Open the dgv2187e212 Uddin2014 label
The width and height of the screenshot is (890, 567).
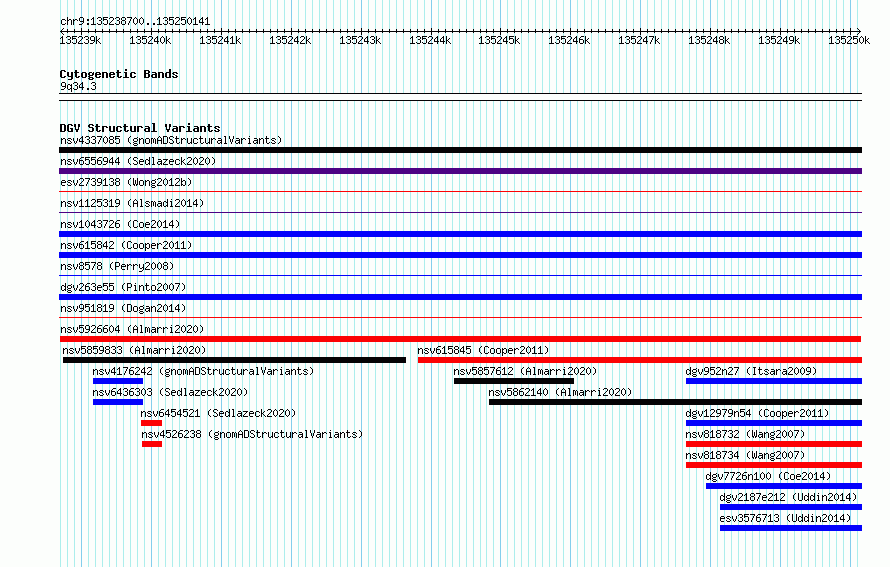click(x=788, y=497)
